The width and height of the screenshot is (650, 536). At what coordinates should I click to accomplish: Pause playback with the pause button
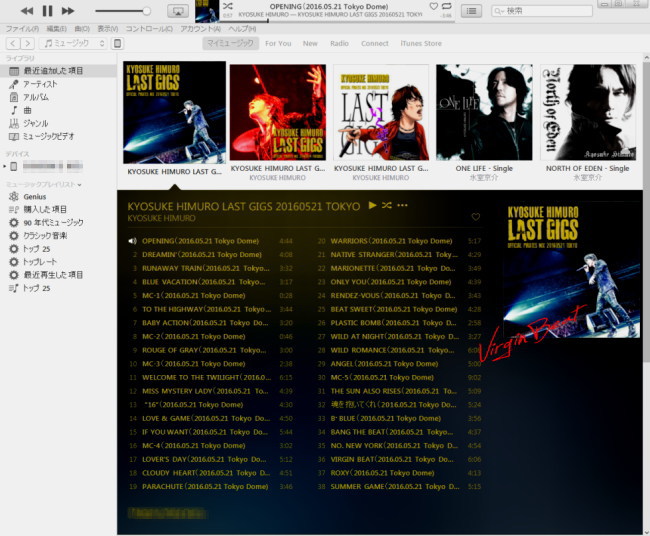pos(48,11)
